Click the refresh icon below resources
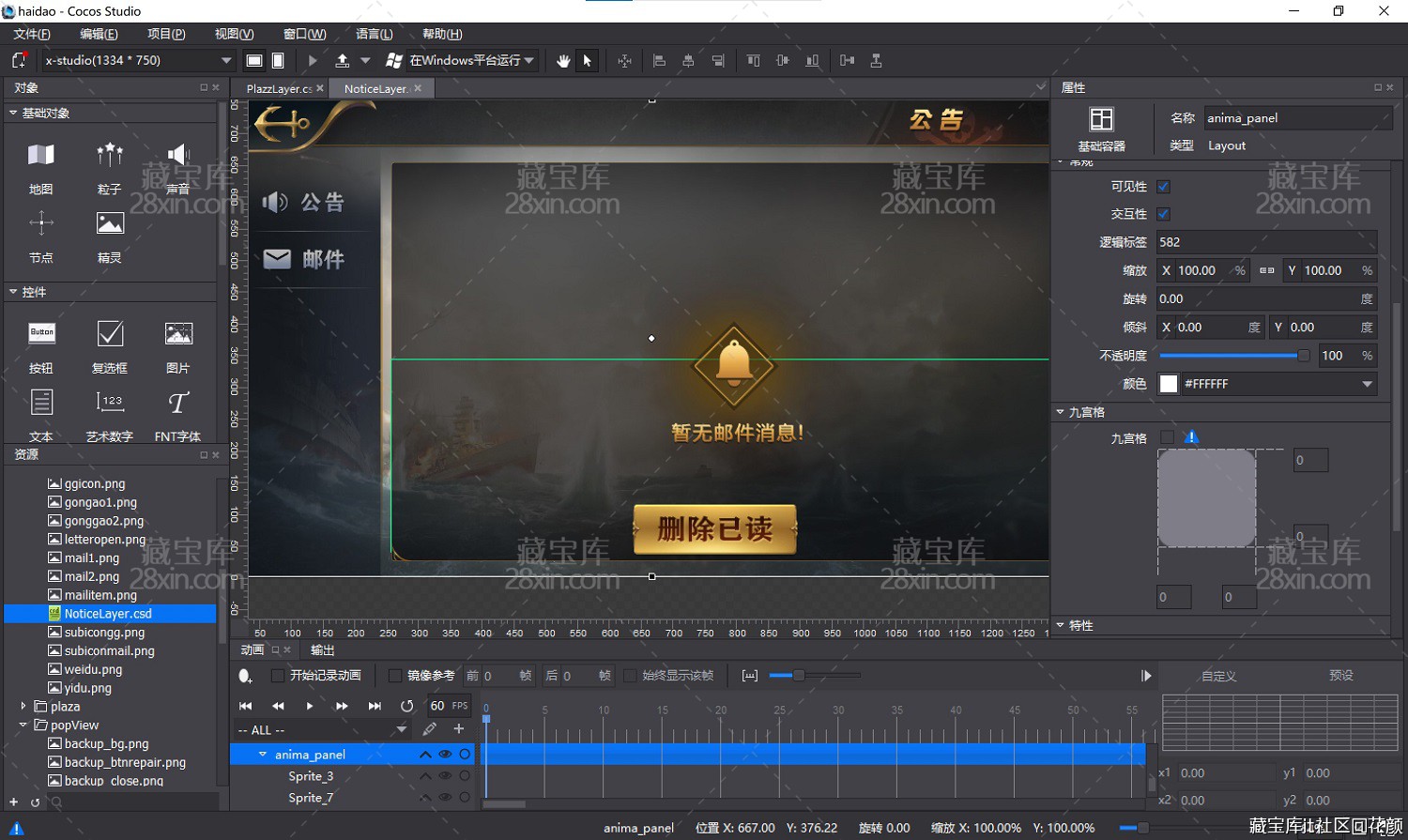 (35, 802)
